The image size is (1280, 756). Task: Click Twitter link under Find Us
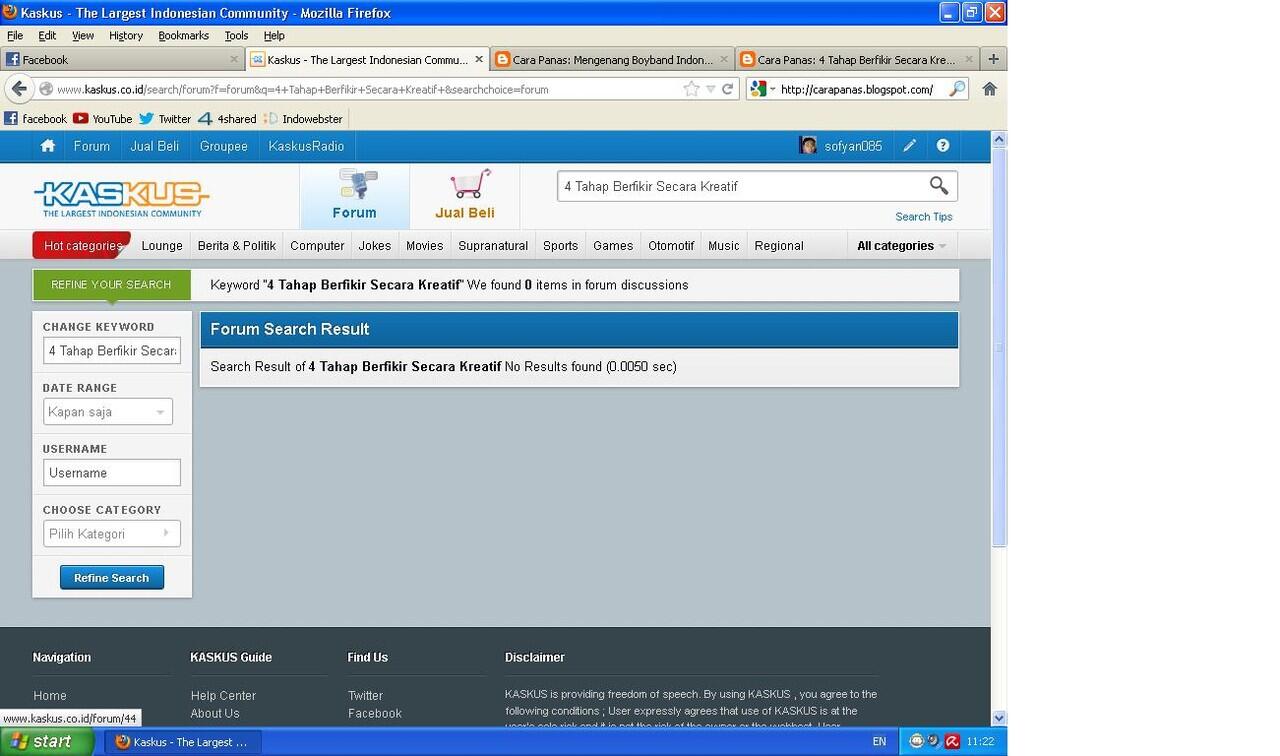tap(365, 696)
